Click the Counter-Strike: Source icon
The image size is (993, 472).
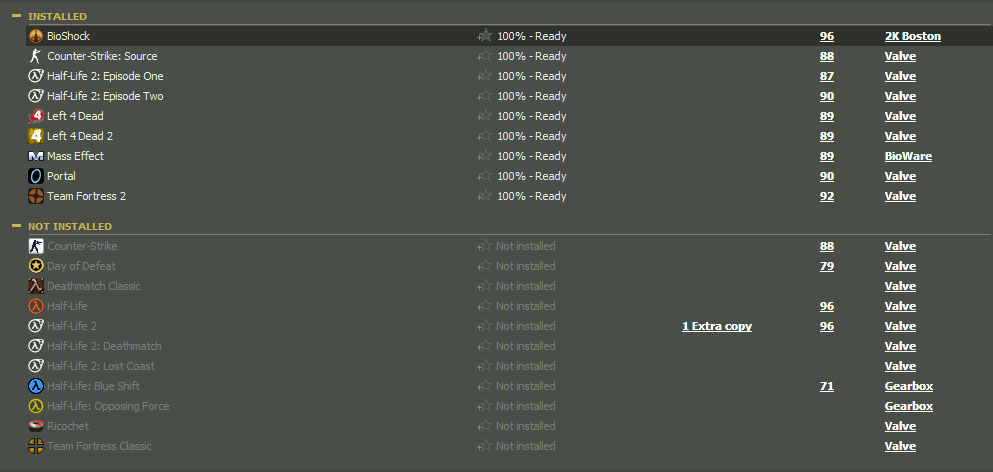coord(36,56)
